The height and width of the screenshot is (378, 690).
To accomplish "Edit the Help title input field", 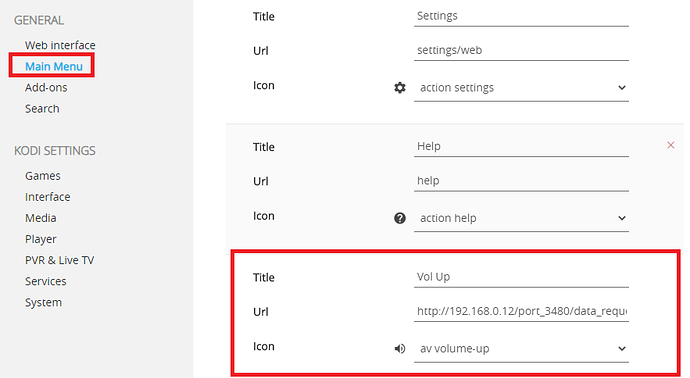I will tap(521, 147).
